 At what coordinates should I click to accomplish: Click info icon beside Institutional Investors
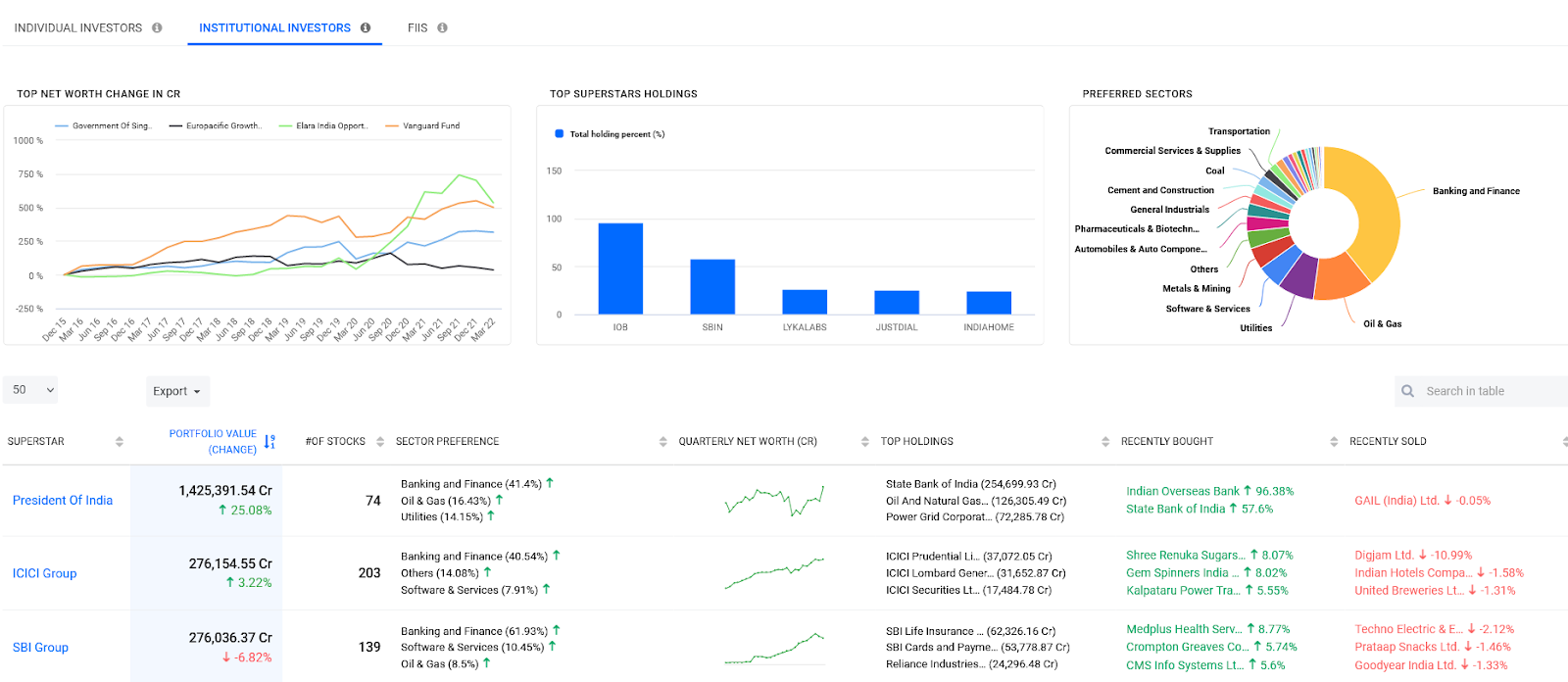pyautogui.click(x=366, y=28)
